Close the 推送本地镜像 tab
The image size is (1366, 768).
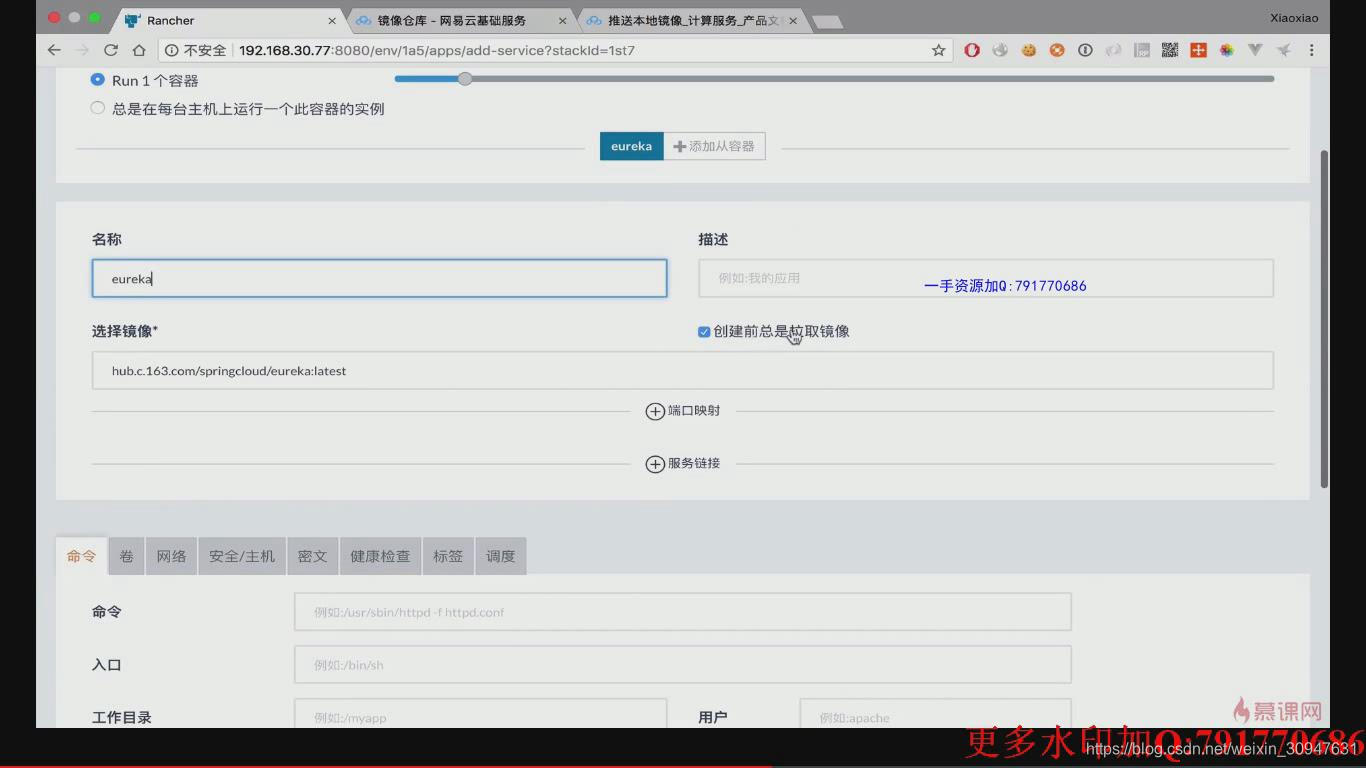(793, 20)
